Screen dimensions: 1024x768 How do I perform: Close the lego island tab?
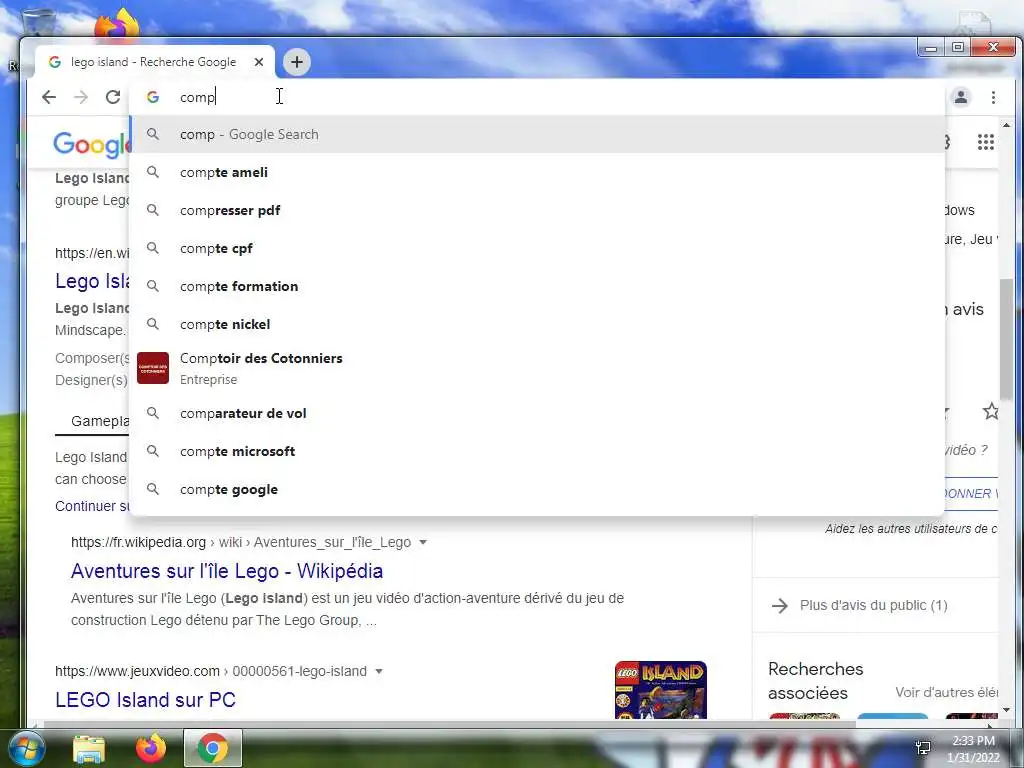pos(259,62)
